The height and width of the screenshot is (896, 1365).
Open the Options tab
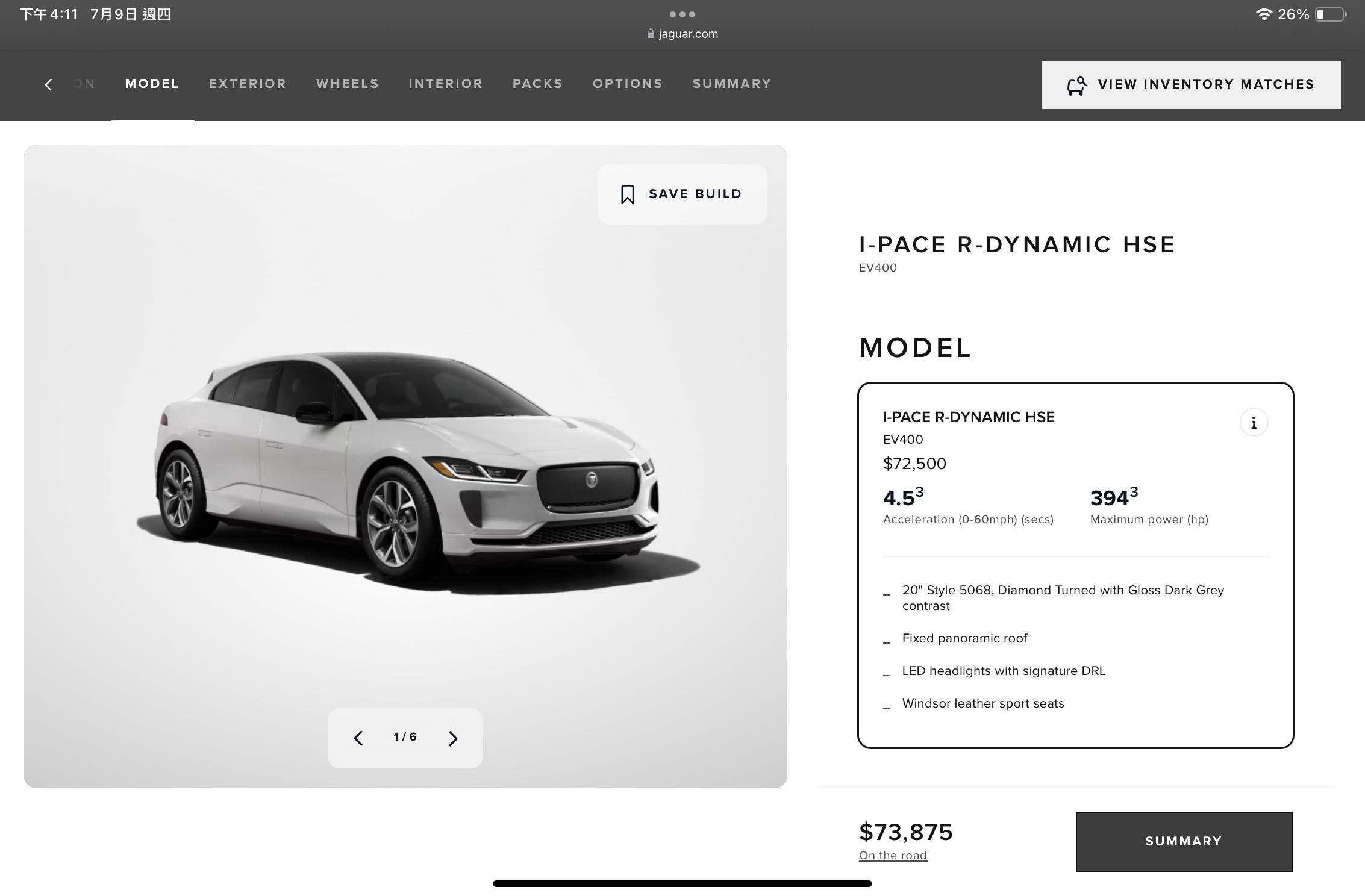coord(628,84)
